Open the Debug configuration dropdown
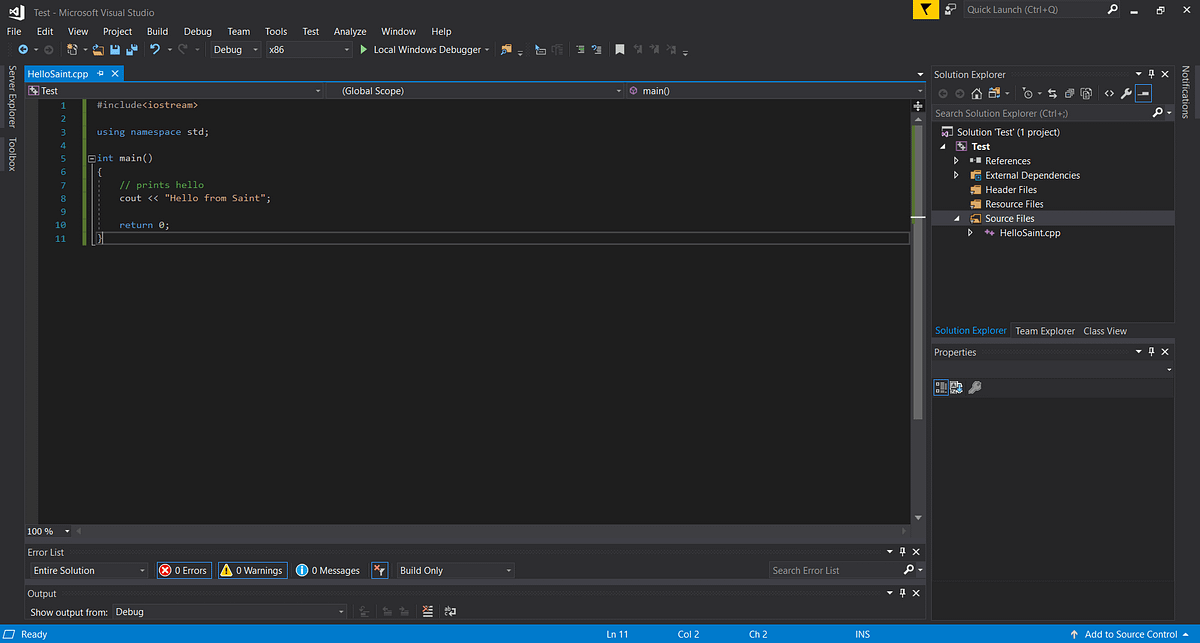The image size is (1200, 643). pyautogui.click(x=235, y=49)
